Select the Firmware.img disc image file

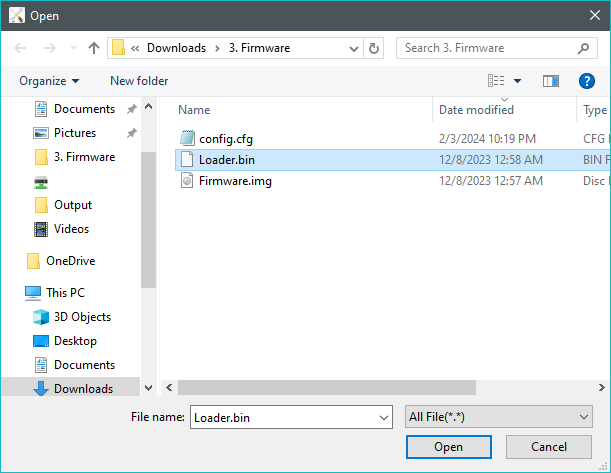tap(235, 181)
